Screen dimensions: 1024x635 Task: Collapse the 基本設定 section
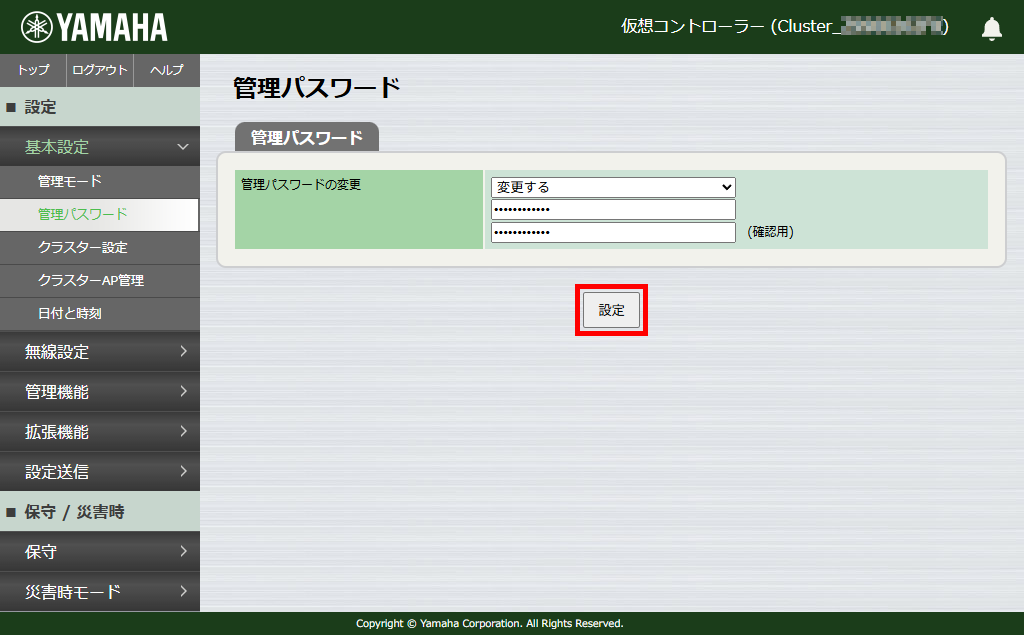click(100, 147)
